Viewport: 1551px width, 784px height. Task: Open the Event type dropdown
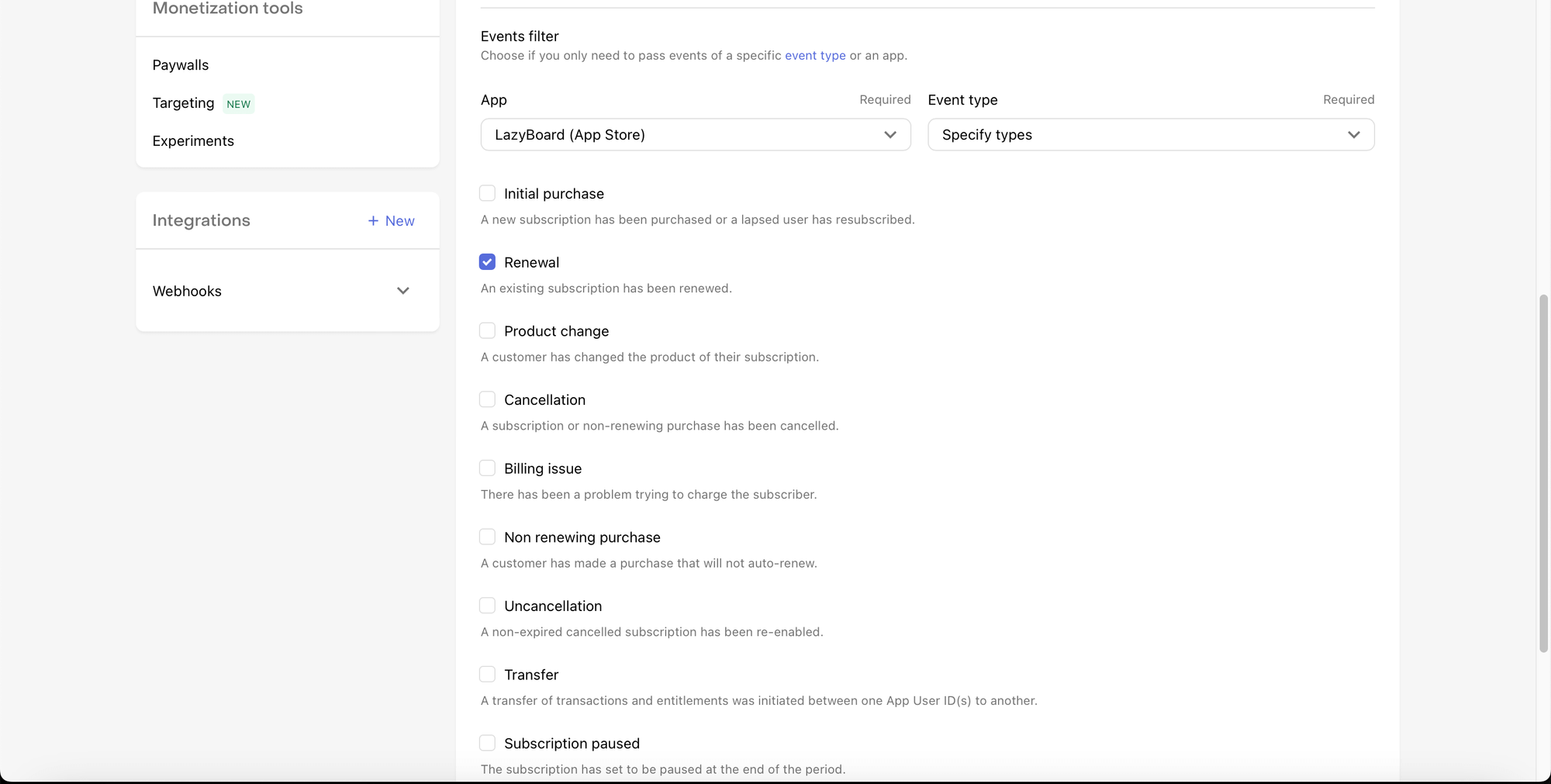[x=1150, y=135]
